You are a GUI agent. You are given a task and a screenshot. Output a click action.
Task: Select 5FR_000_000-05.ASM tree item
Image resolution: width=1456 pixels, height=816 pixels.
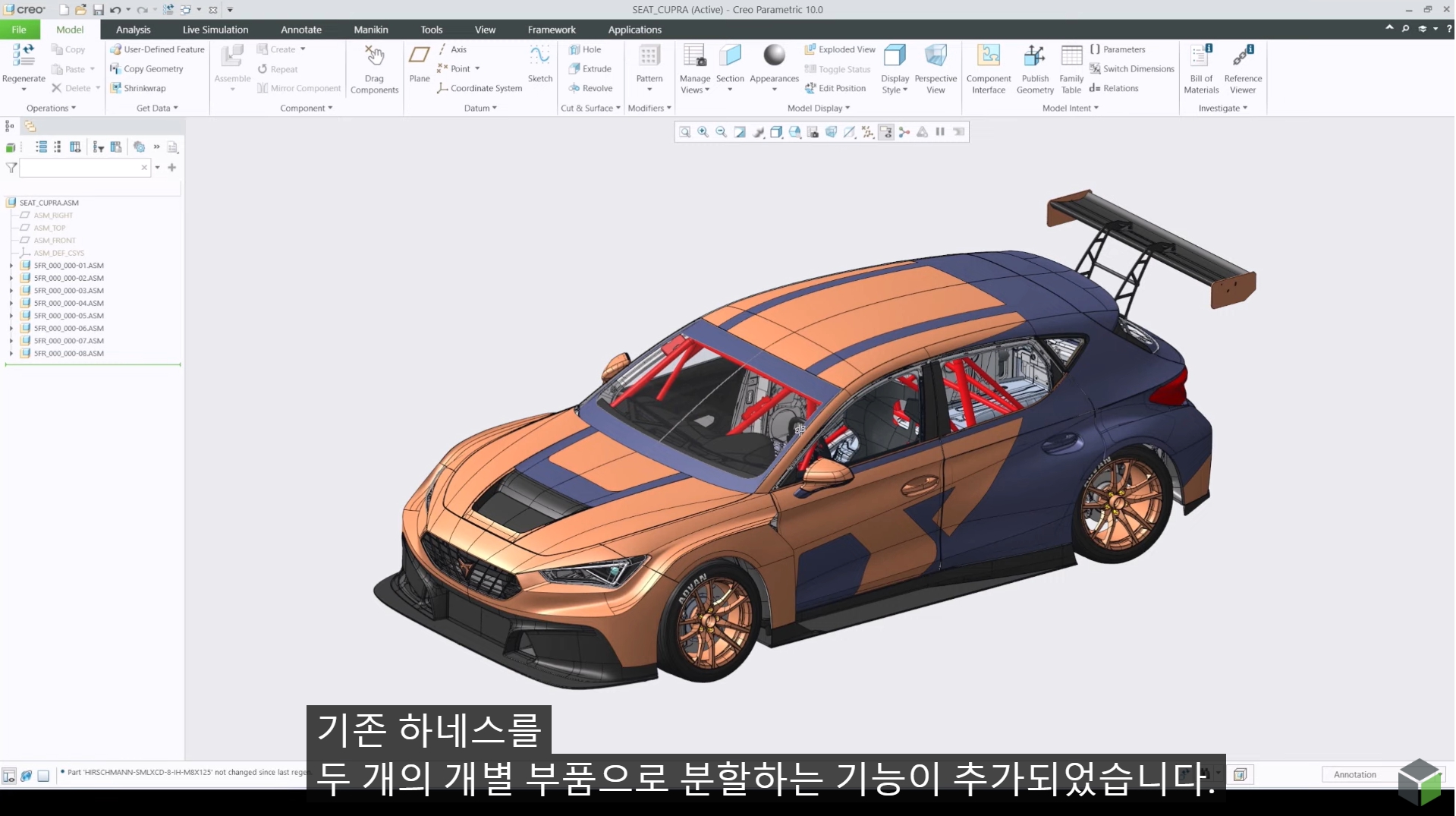coord(68,316)
